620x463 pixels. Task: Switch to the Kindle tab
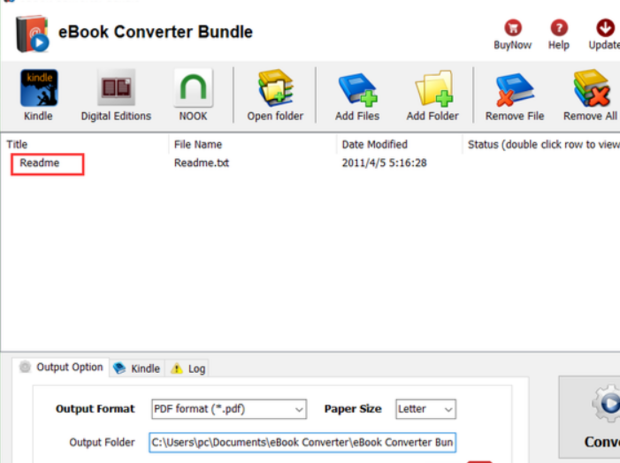click(x=137, y=369)
